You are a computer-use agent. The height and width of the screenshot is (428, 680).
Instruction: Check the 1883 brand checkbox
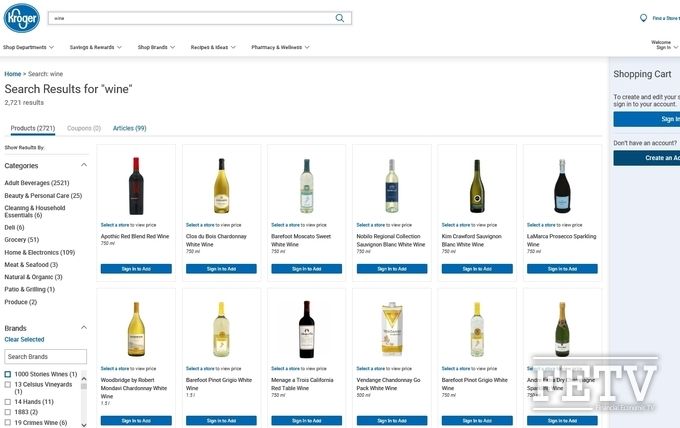click(x=8, y=412)
